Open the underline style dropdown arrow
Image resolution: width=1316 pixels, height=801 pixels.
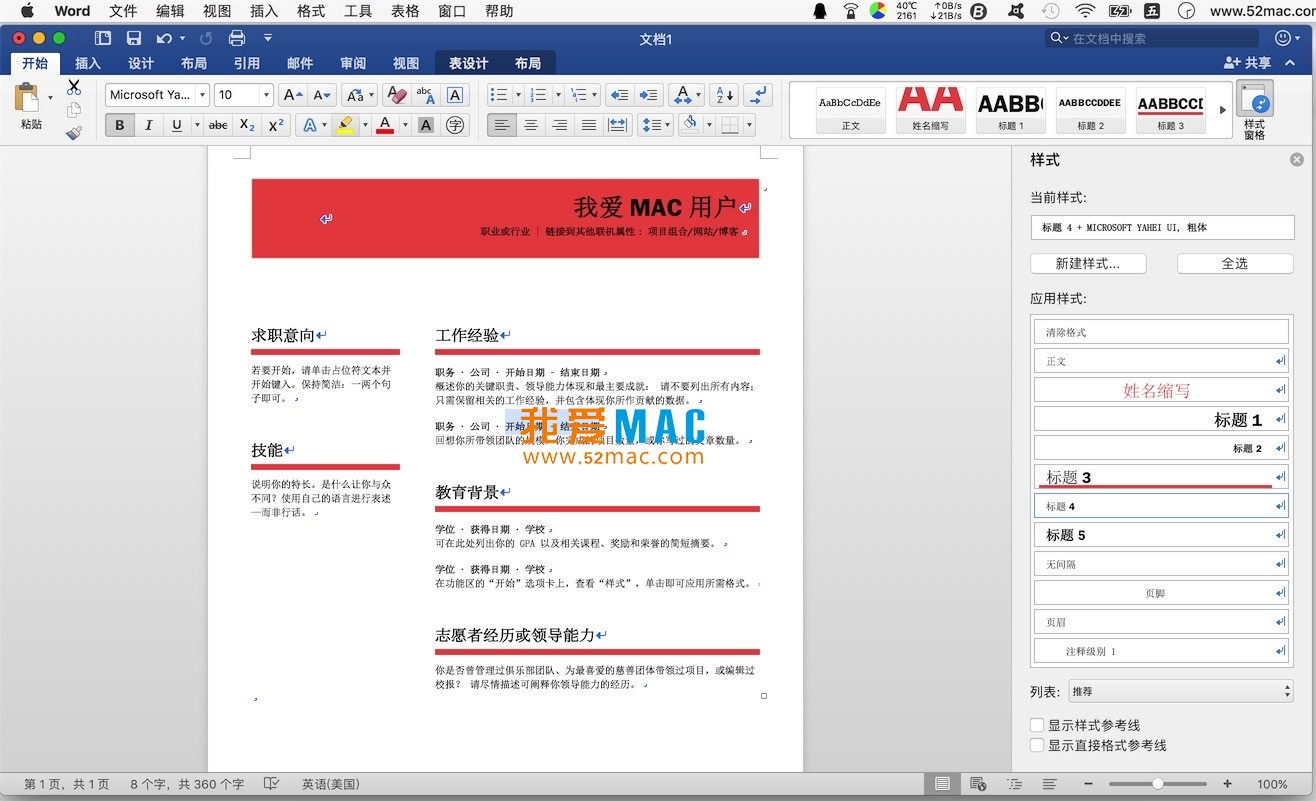[x=195, y=125]
